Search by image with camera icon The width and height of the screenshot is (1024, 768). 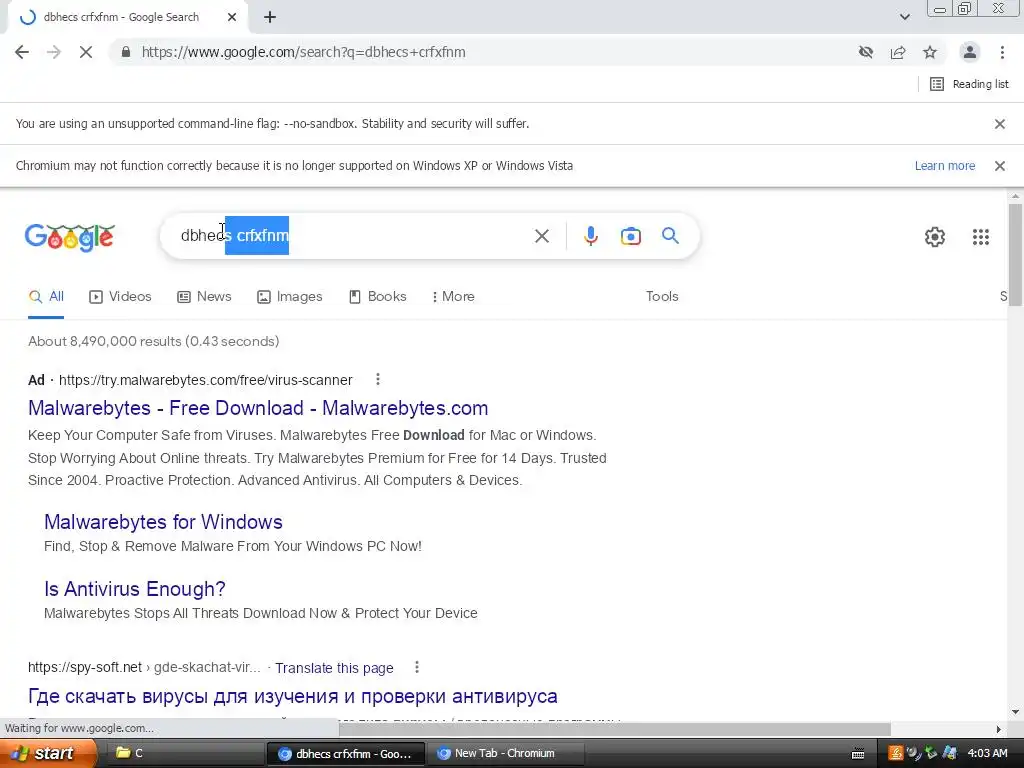(x=630, y=236)
